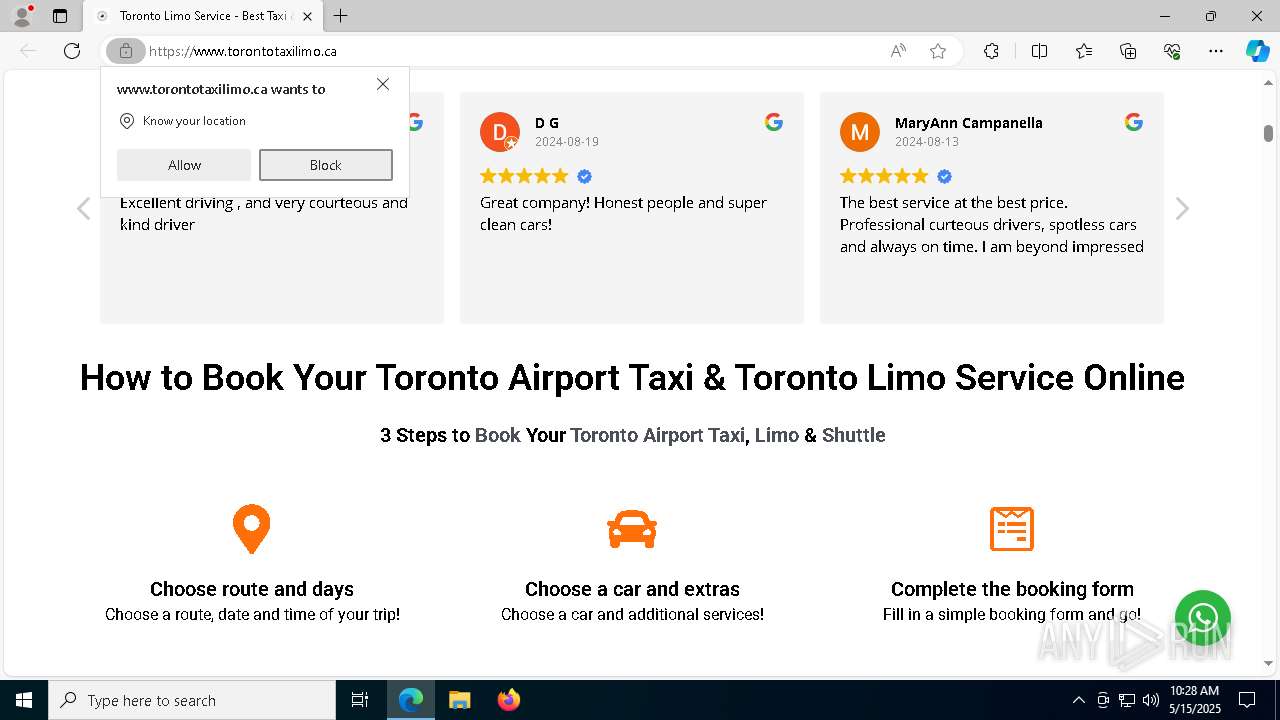Open Google icon on MaryAnn Campanella review
Viewport: 1280px width, 720px height.
pyautogui.click(x=1134, y=122)
